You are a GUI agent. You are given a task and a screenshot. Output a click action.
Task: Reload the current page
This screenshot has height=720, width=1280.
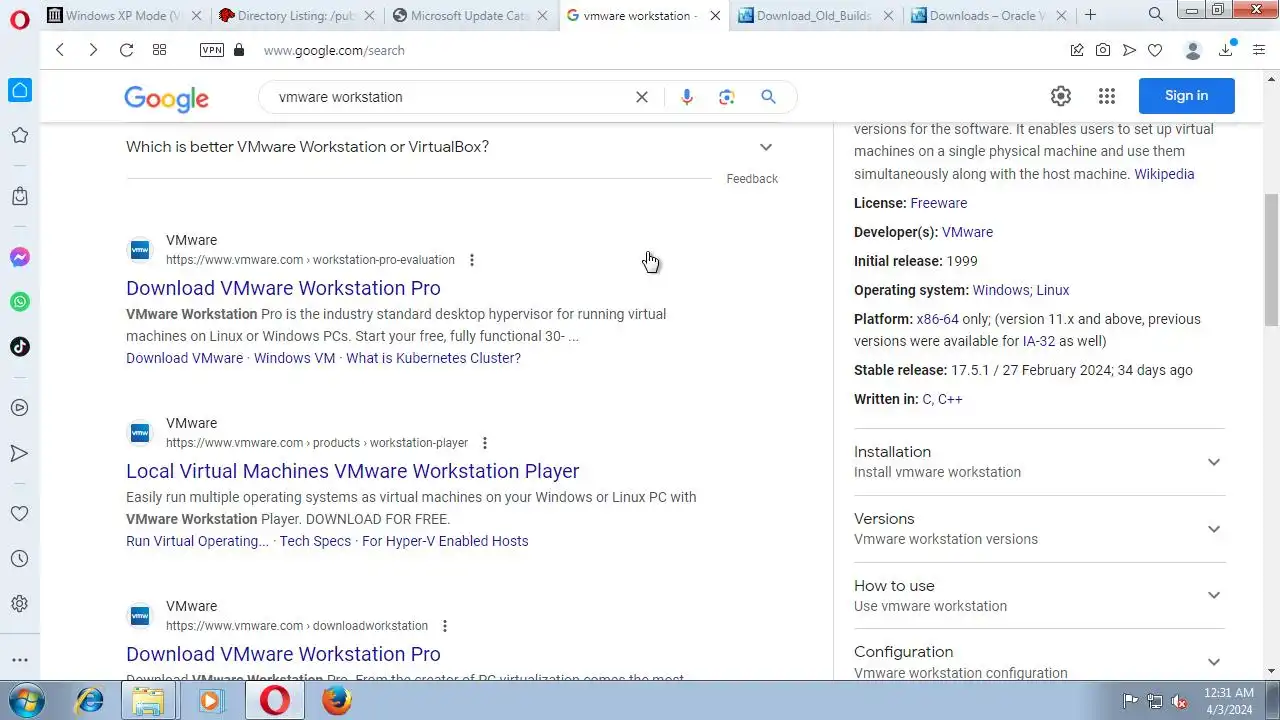pos(126,50)
